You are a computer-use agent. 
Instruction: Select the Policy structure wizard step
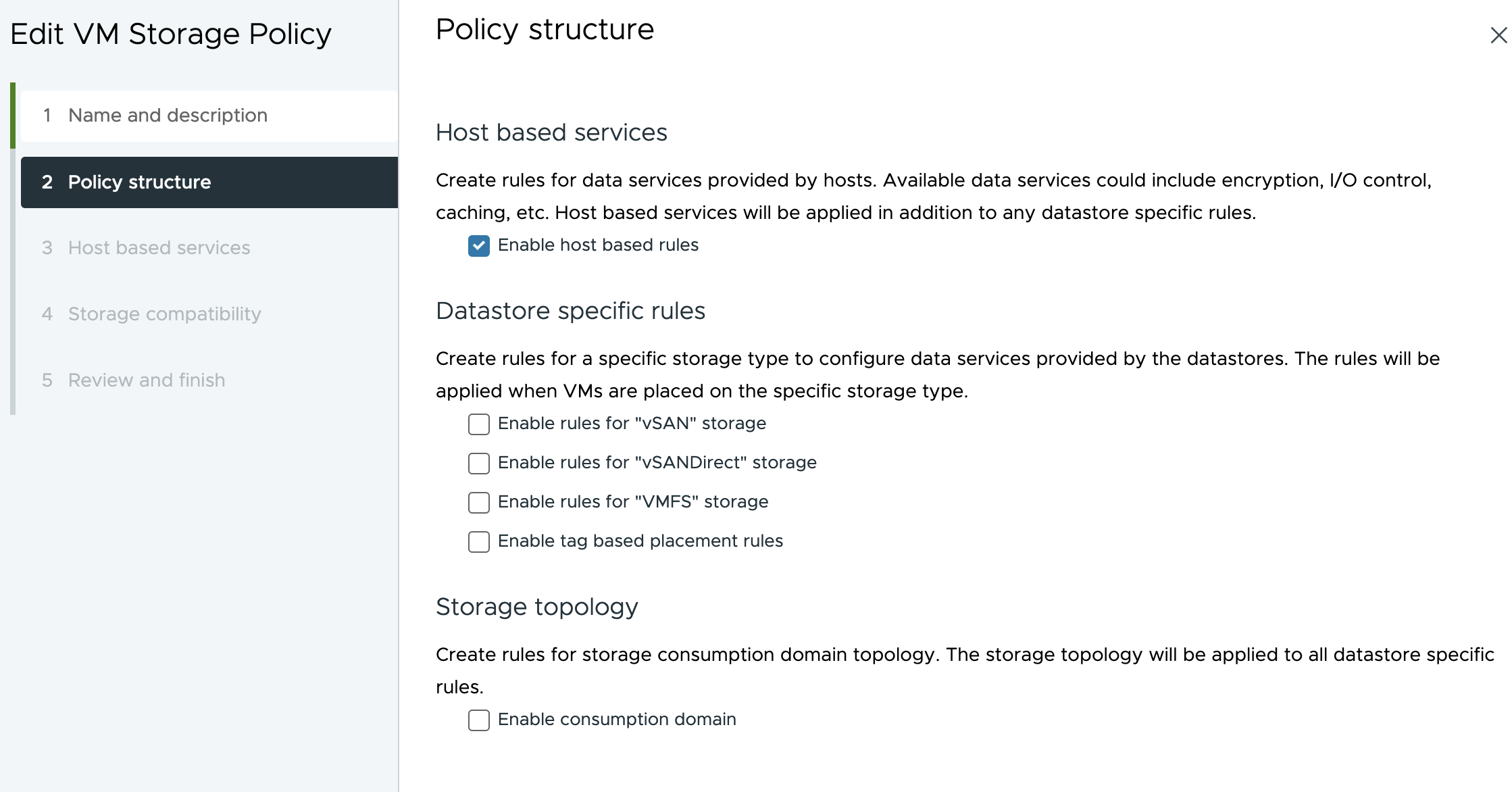139,182
